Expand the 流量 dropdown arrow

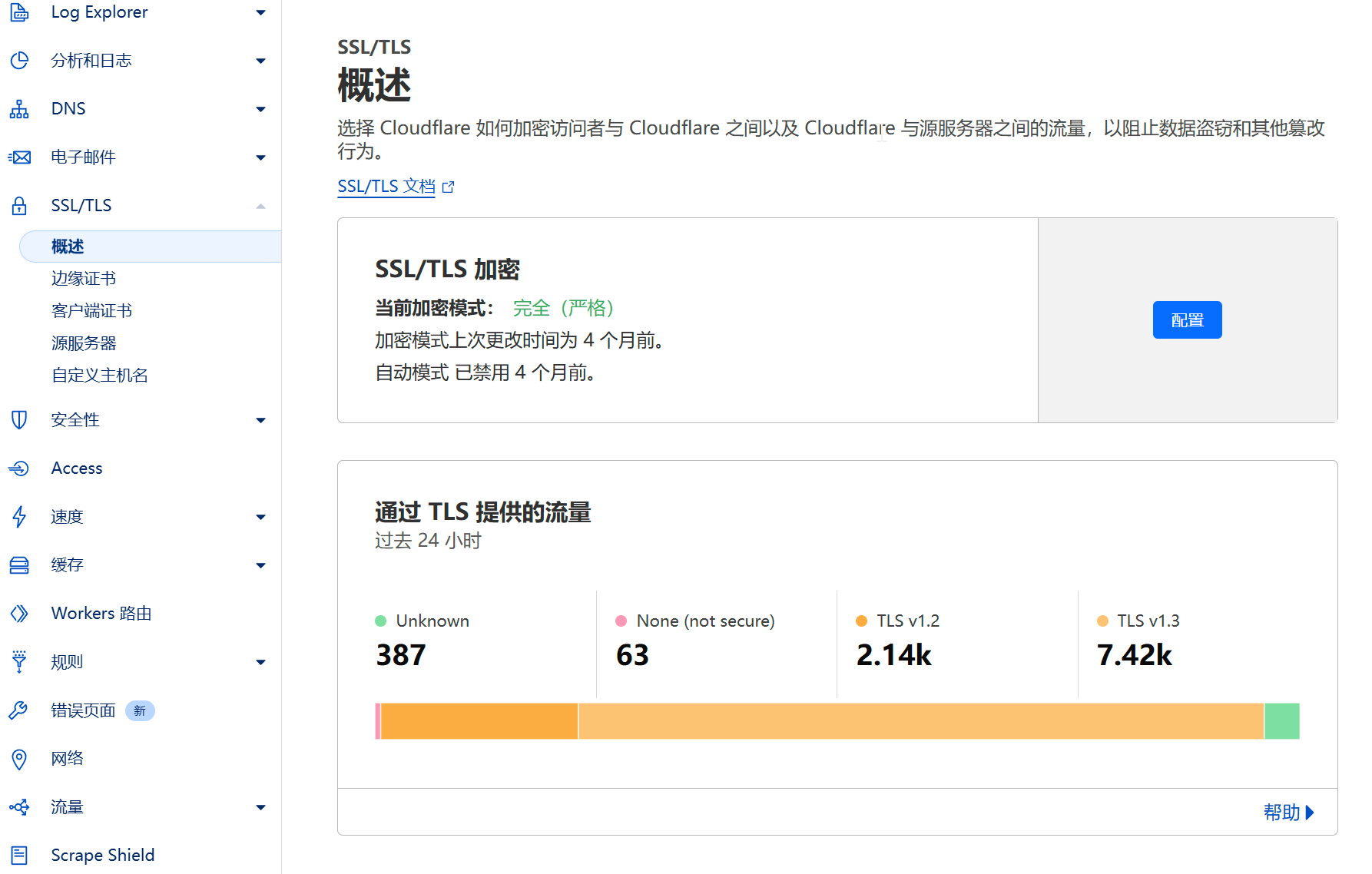pos(260,807)
